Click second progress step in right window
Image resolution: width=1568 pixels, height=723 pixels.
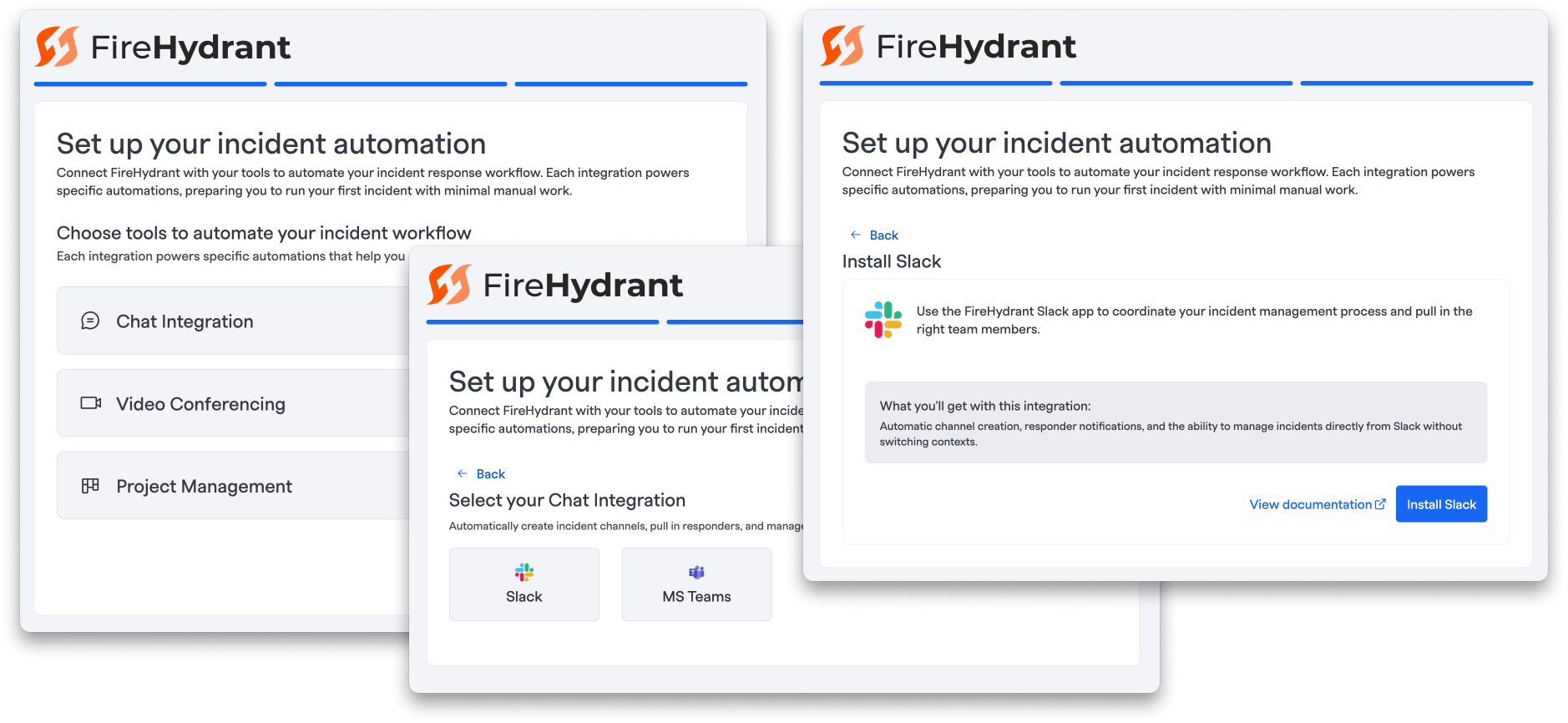1176,83
